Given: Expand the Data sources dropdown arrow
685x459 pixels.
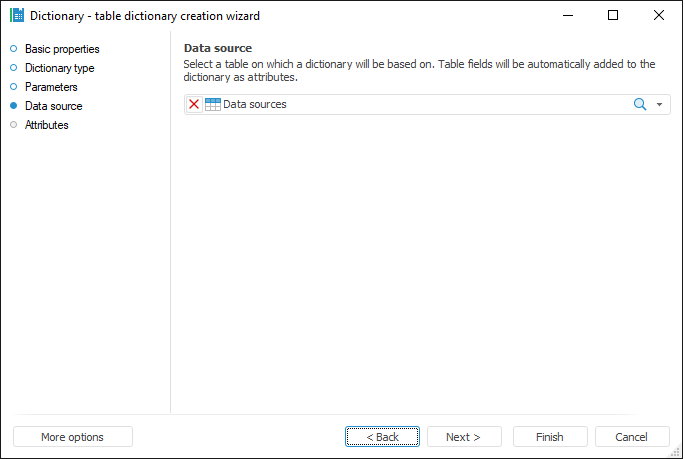Looking at the screenshot, I should (x=660, y=105).
